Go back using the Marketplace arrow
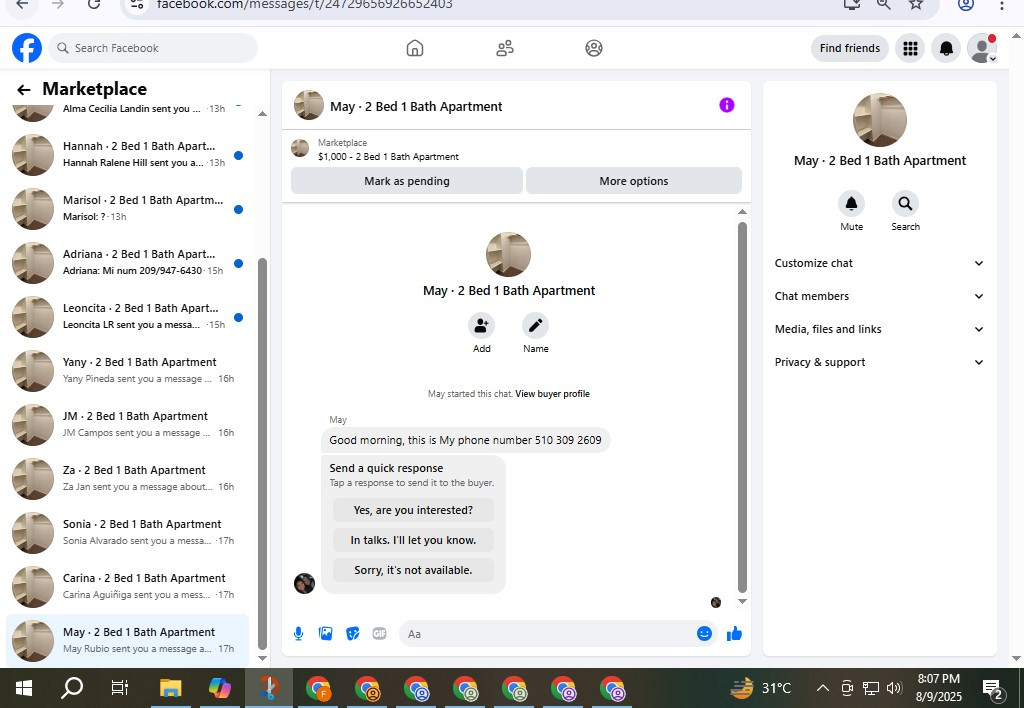 click(24, 89)
